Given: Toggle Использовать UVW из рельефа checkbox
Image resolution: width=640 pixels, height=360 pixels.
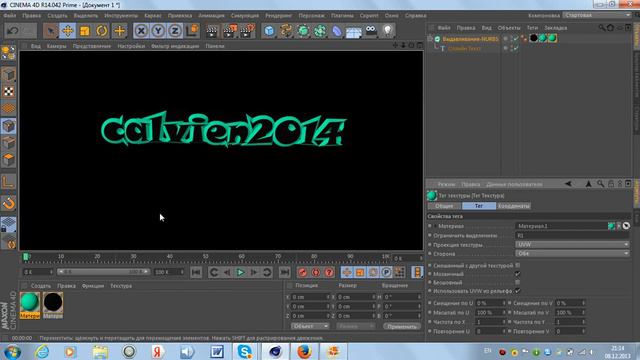Looking at the screenshot, I should point(518,291).
